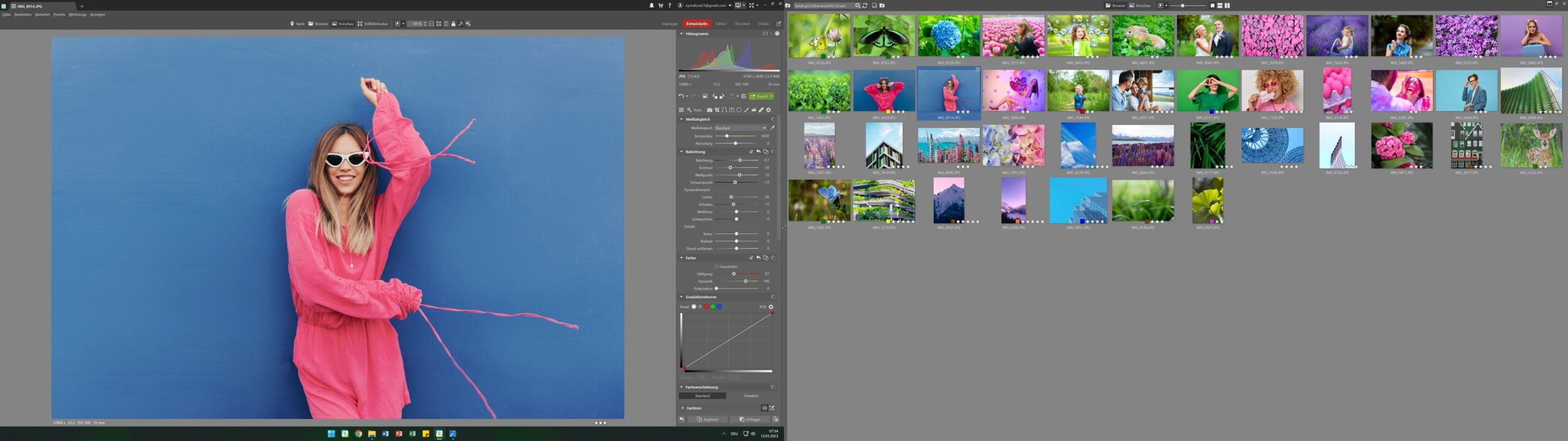This screenshot has height=441, width=1568.
Task: Open the Karte view
Action: (297, 24)
